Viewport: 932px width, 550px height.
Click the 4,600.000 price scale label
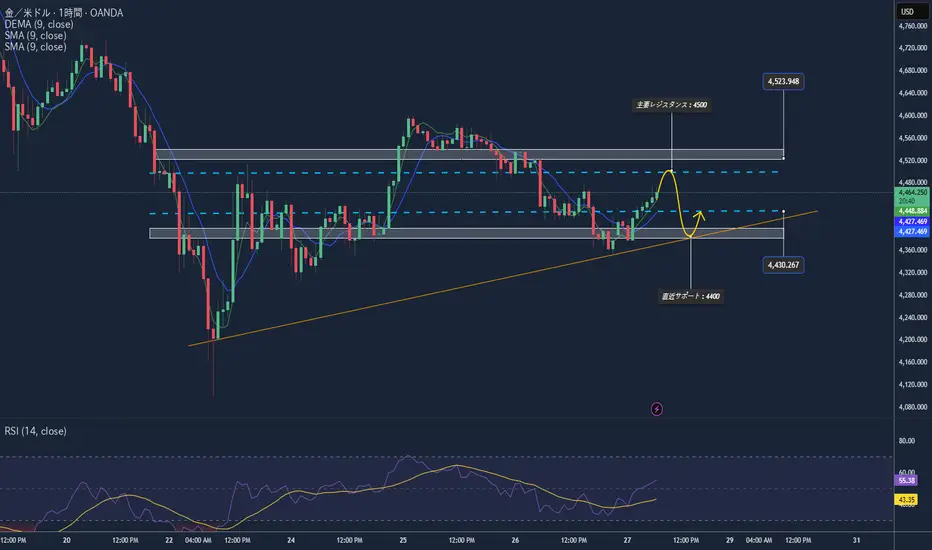[912, 115]
